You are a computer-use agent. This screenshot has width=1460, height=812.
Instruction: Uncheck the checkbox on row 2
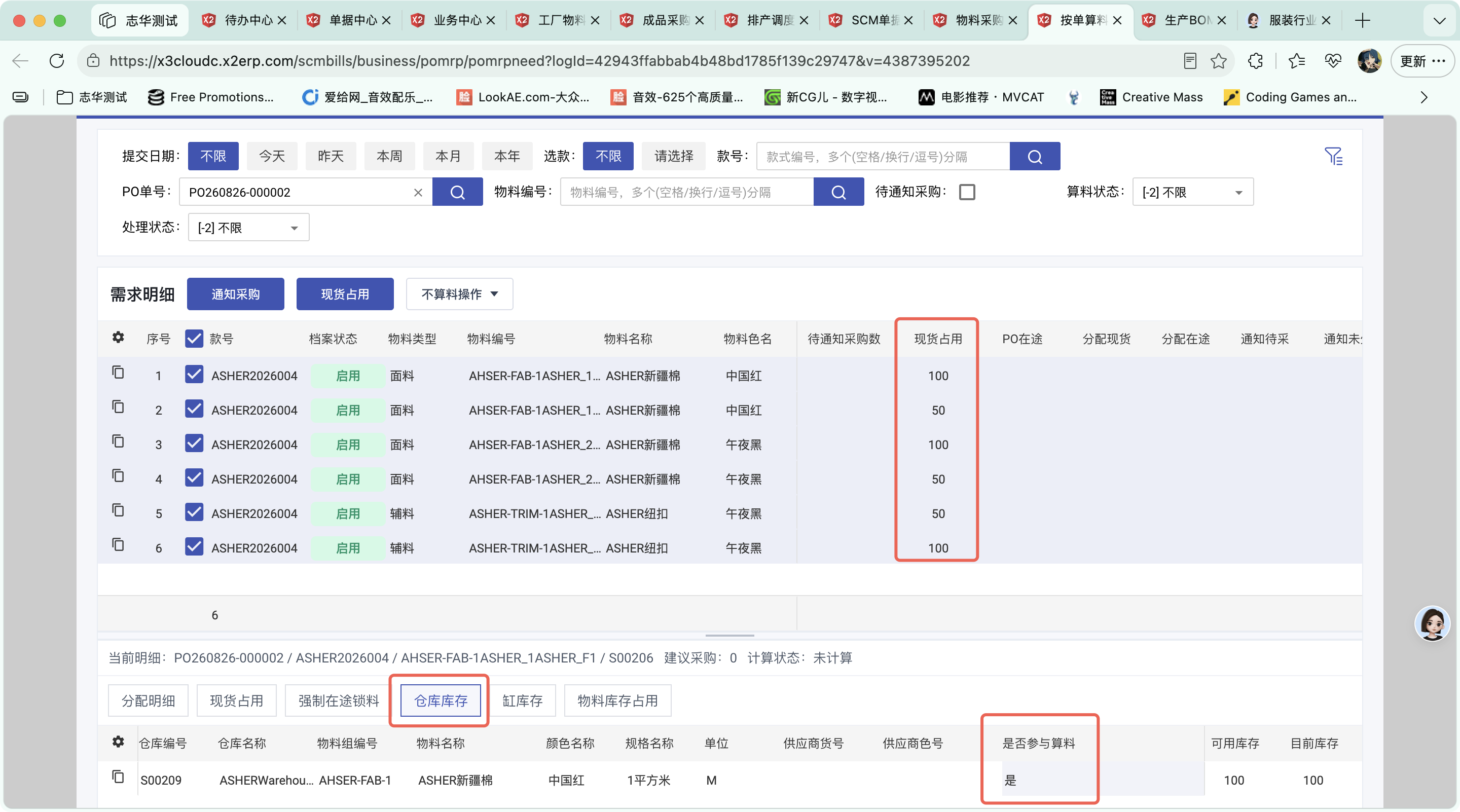point(194,409)
